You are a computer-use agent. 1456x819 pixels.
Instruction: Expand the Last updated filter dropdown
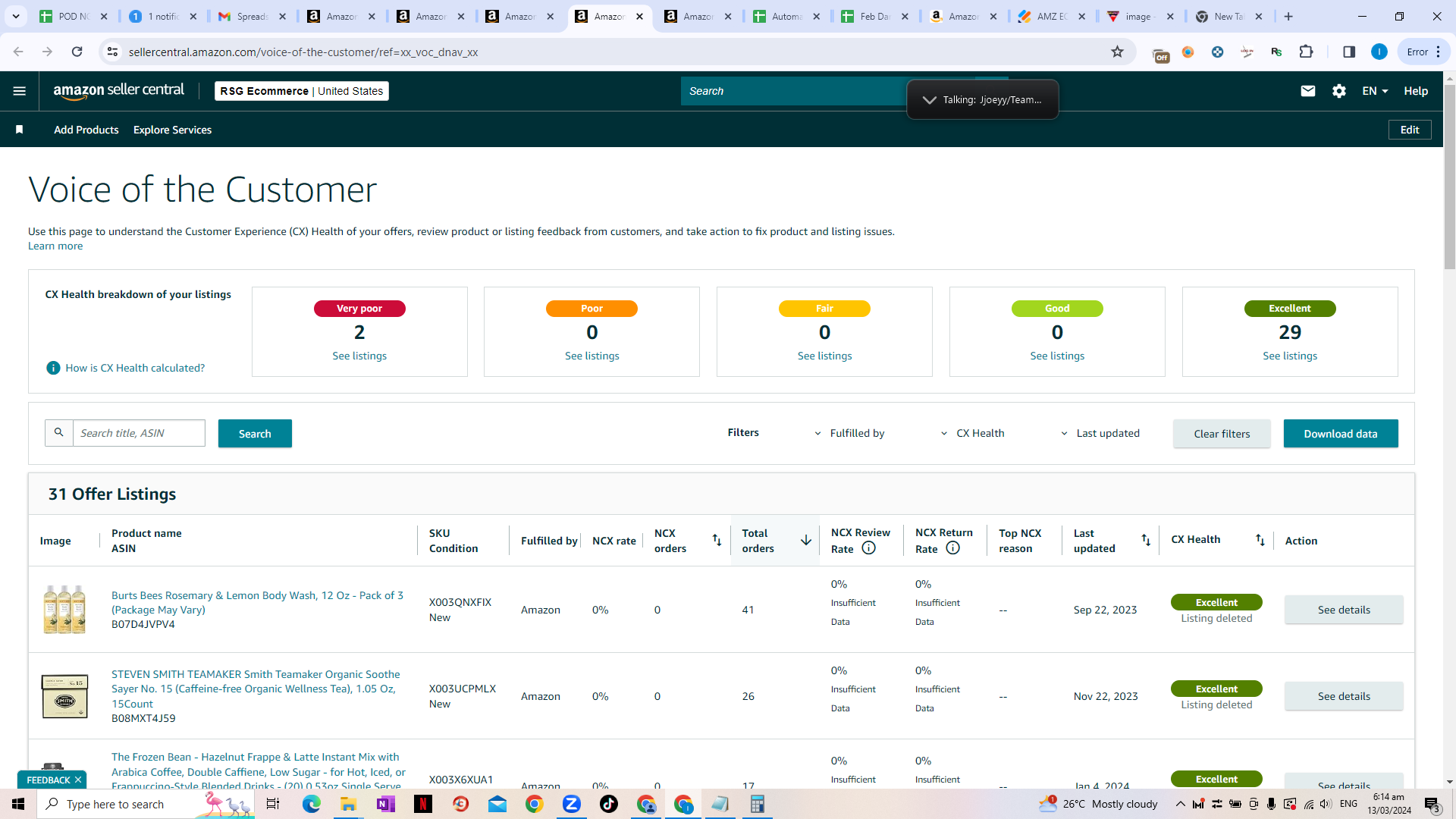[1100, 433]
